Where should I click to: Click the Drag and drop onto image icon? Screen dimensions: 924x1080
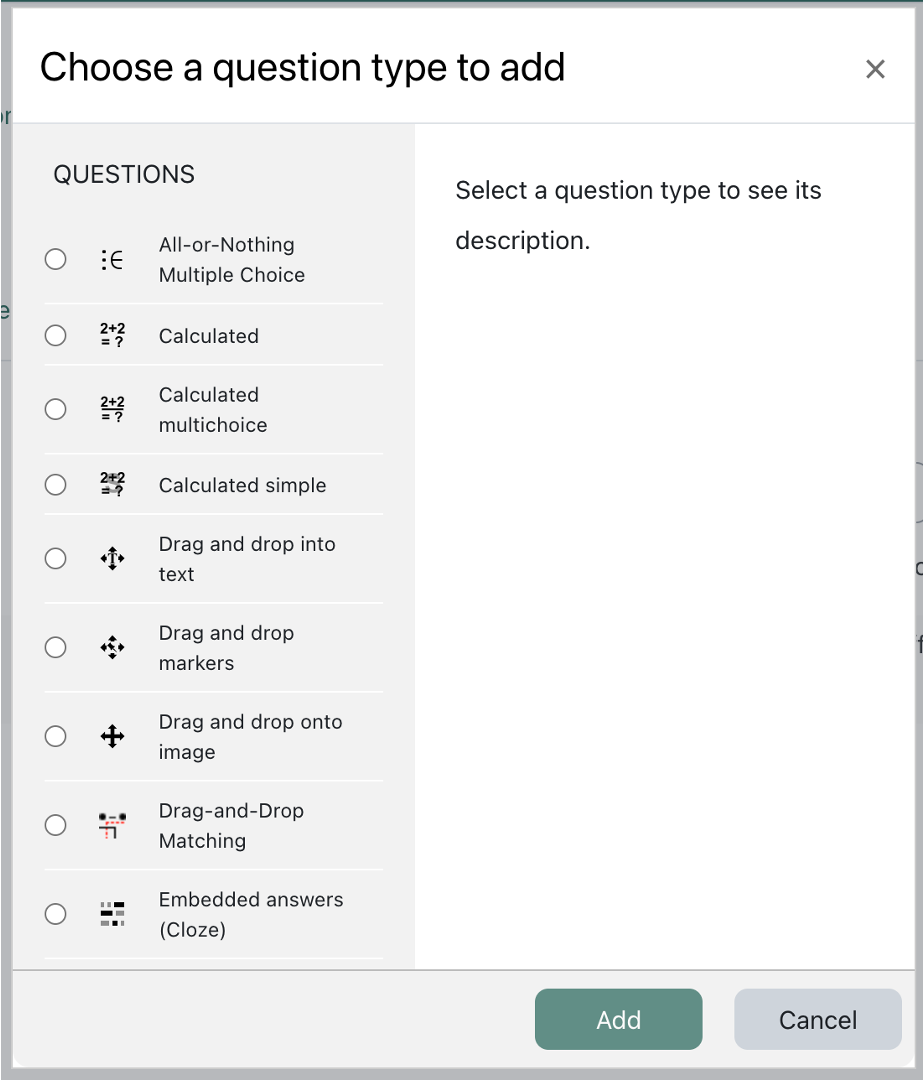[112, 736]
